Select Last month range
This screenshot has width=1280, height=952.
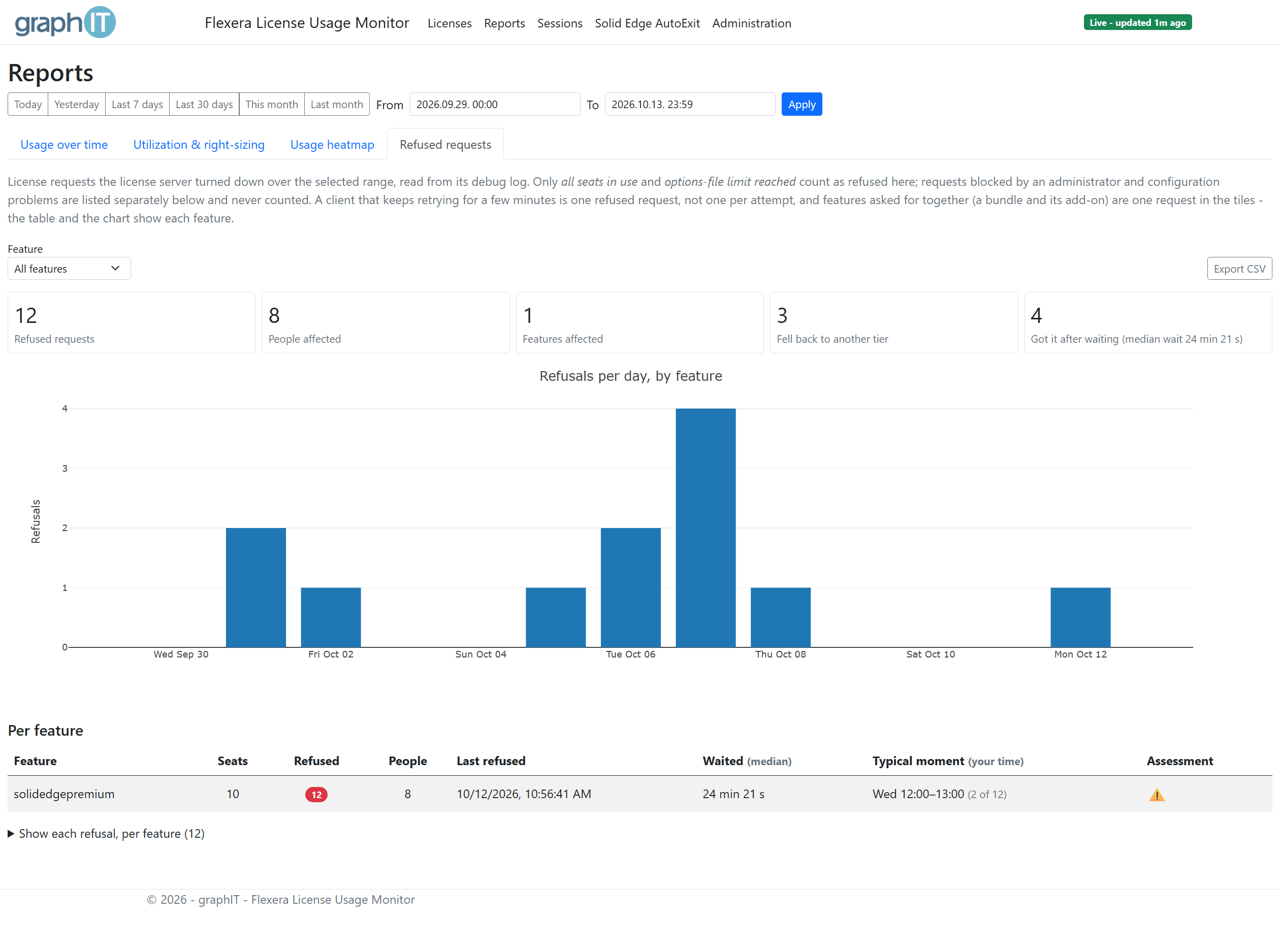pyautogui.click(x=337, y=104)
